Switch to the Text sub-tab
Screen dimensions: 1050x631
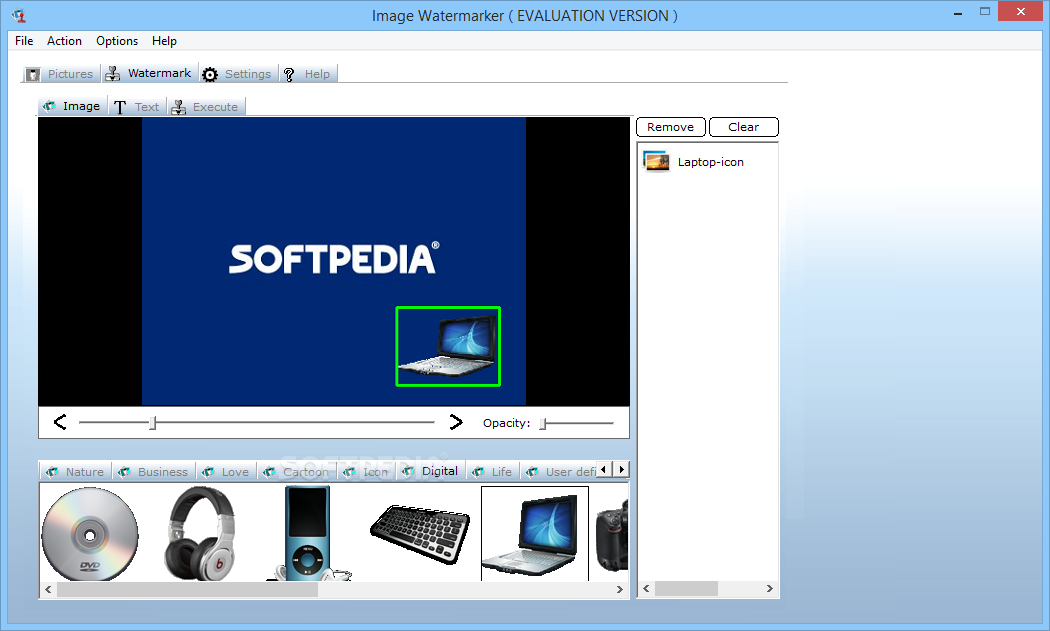[x=137, y=107]
